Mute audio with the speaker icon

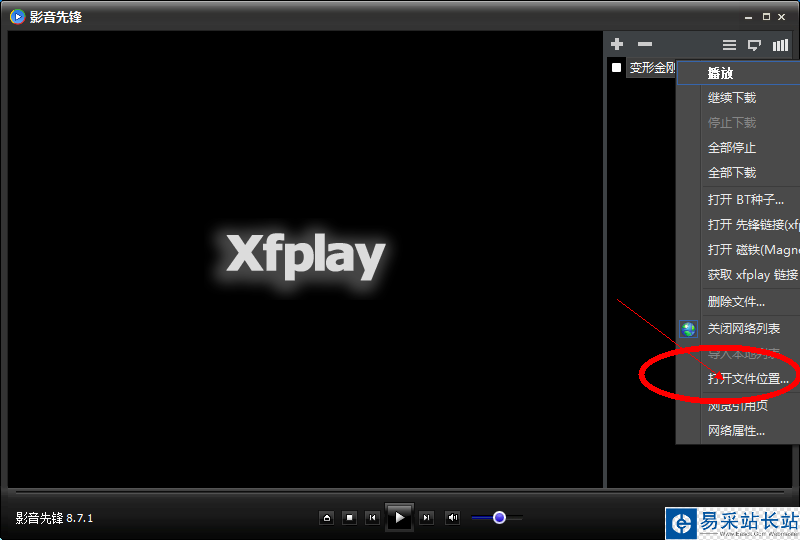453,518
